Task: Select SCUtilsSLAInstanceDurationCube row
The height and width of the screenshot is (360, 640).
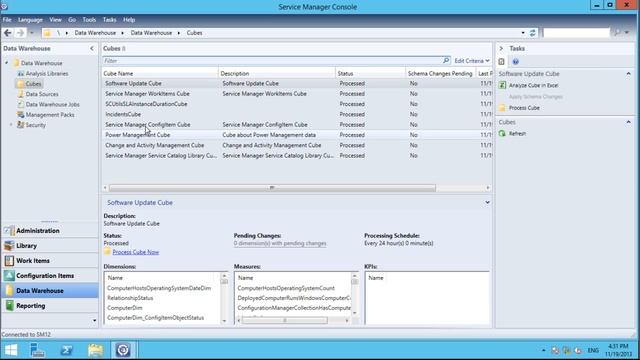Action: [x=297, y=104]
